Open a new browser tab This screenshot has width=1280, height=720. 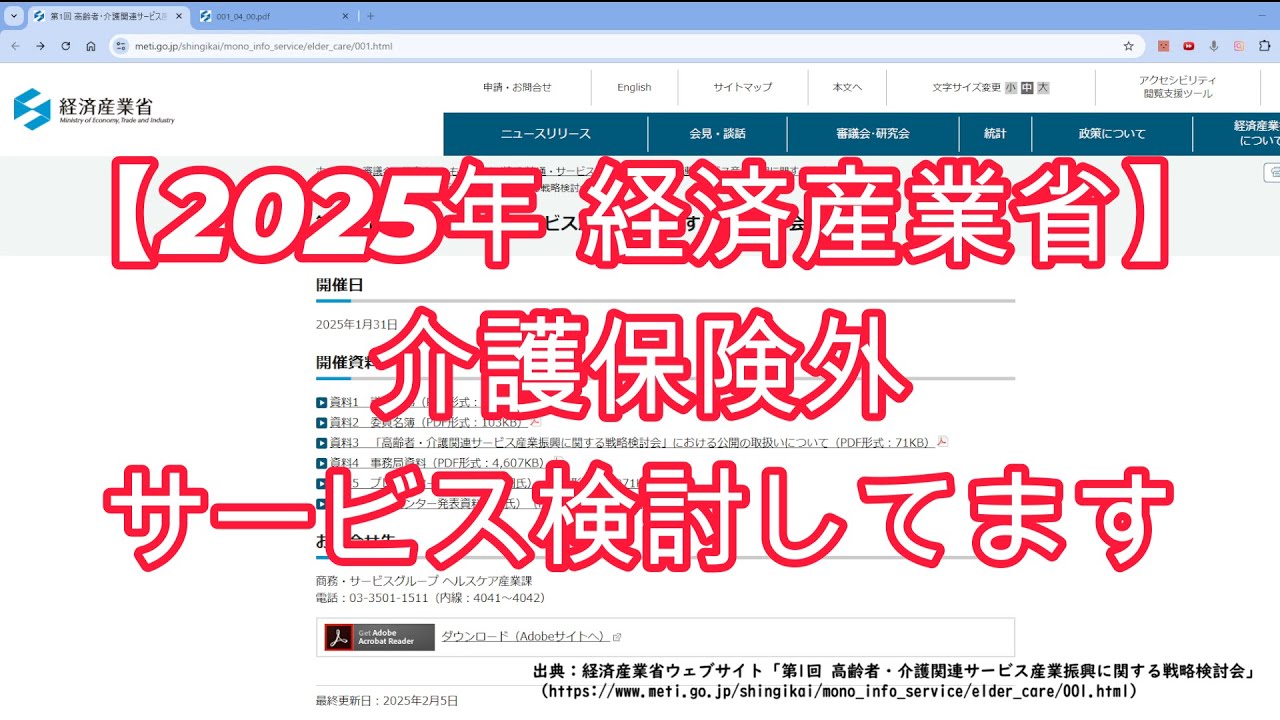click(x=370, y=16)
